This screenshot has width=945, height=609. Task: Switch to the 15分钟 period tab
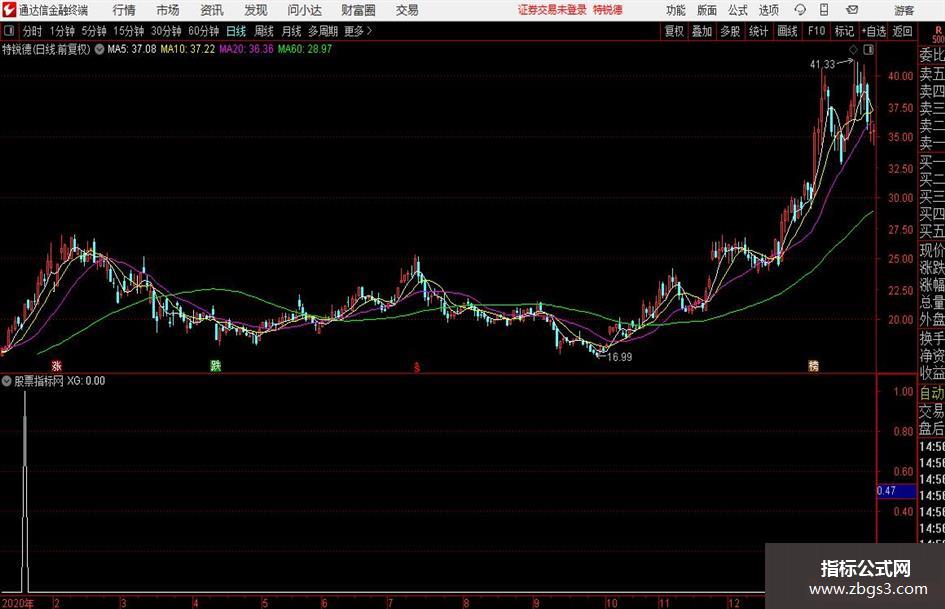point(128,31)
